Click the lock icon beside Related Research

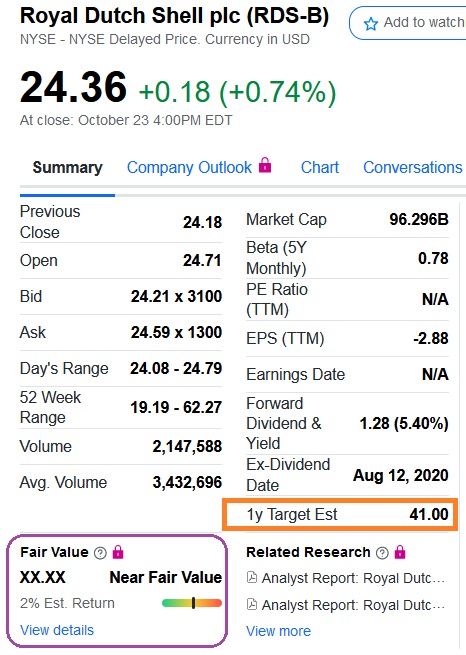click(x=400, y=552)
